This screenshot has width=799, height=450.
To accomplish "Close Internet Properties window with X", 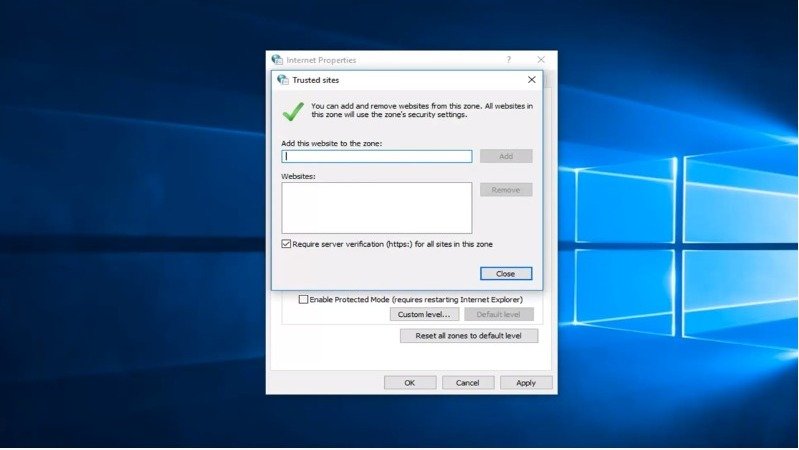I will pyautogui.click(x=541, y=60).
